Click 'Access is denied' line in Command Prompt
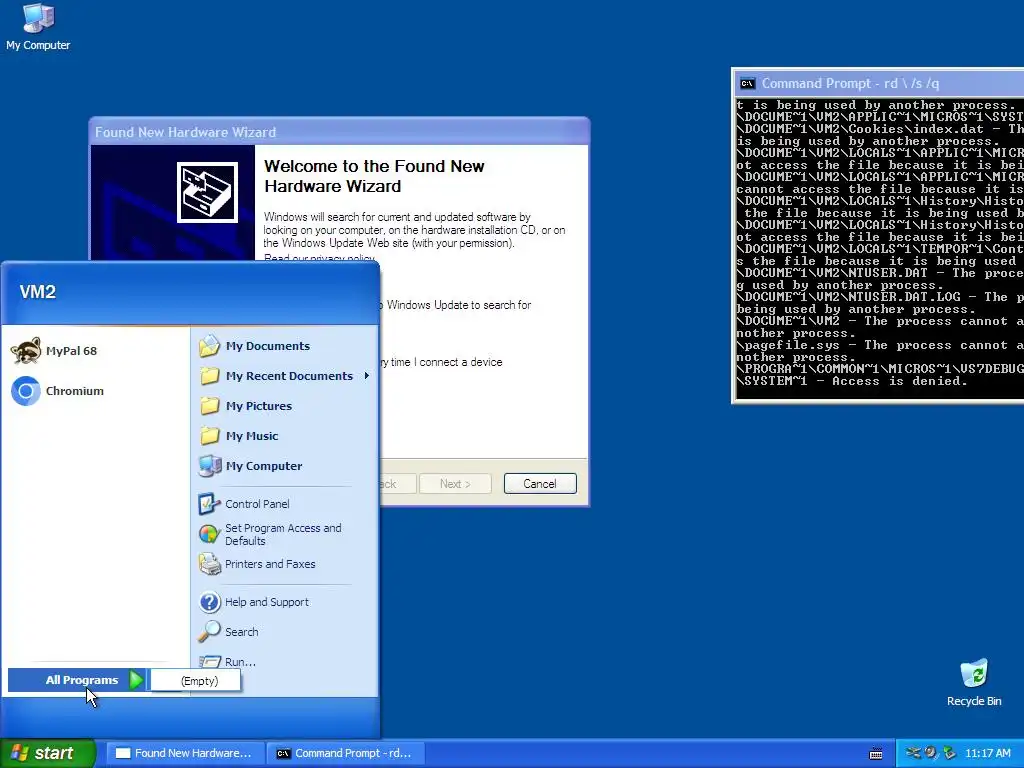 click(x=852, y=381)
